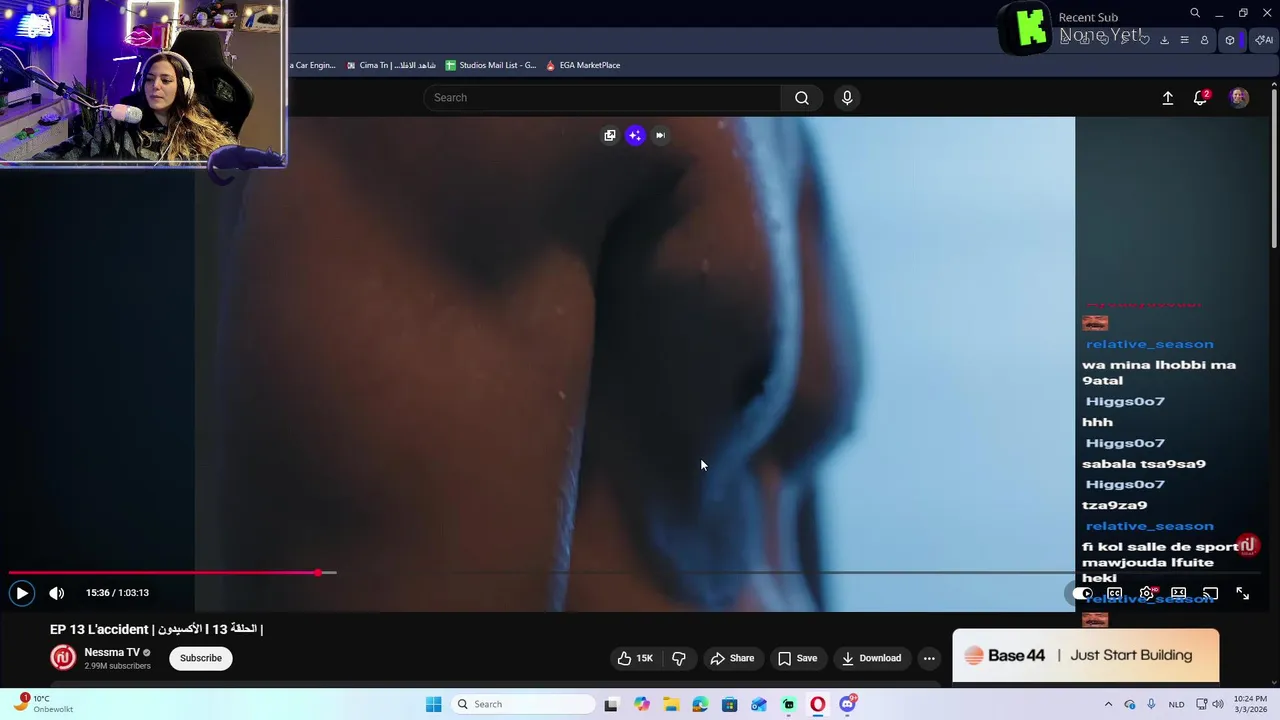Open File Explorer from the taskbar
1280x720 pixels.
(670, 704)
